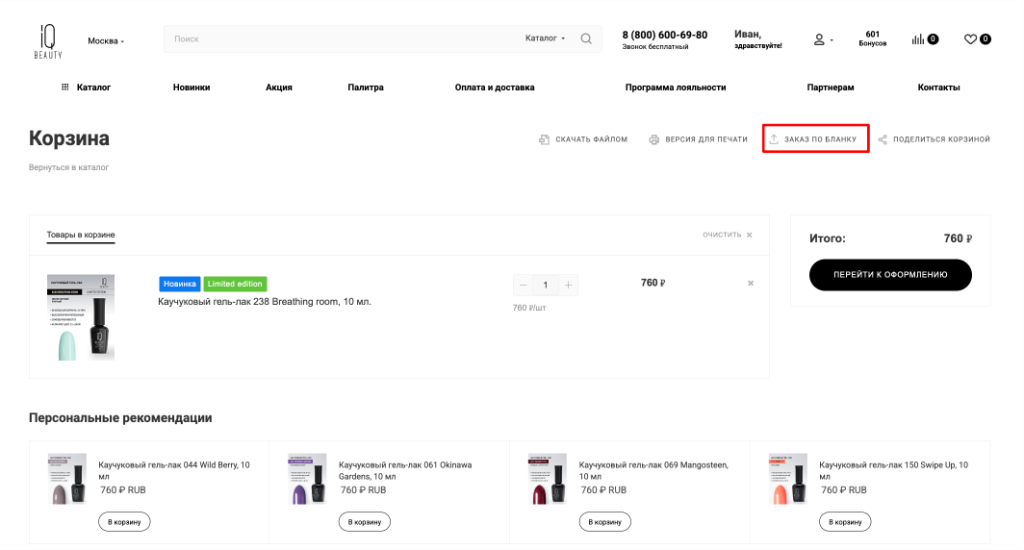This screenshot has width=1024, height=550.
Task: Open the 069 Mangosteen thumbnail
Action: 547,479
